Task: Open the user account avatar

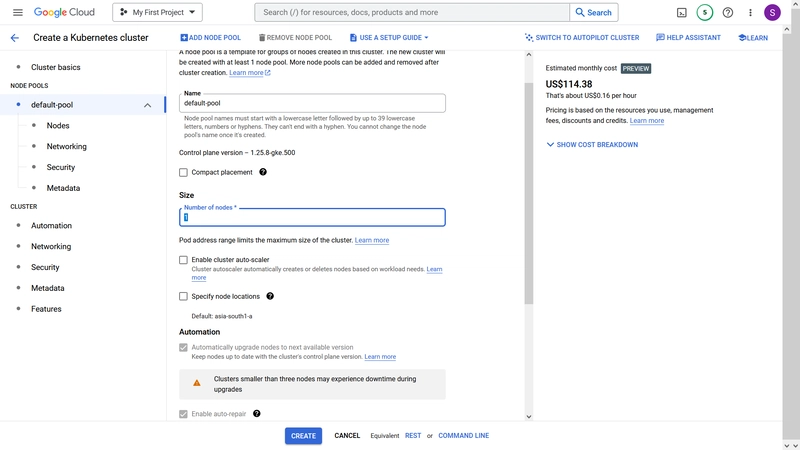Action: 772,13
